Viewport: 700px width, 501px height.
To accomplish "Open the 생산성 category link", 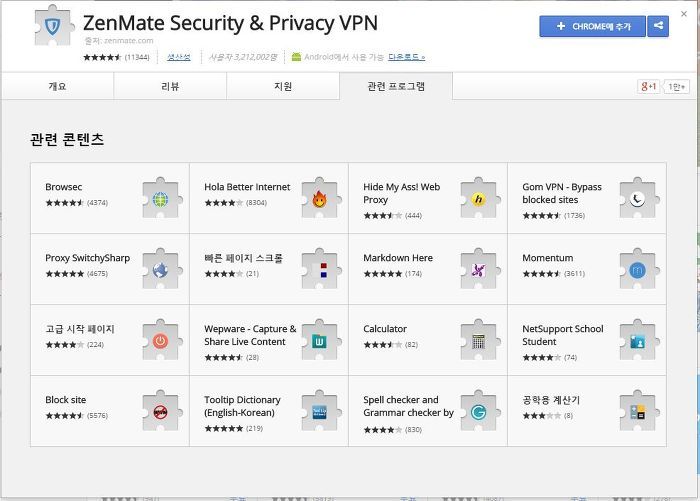I will [179, 57].
